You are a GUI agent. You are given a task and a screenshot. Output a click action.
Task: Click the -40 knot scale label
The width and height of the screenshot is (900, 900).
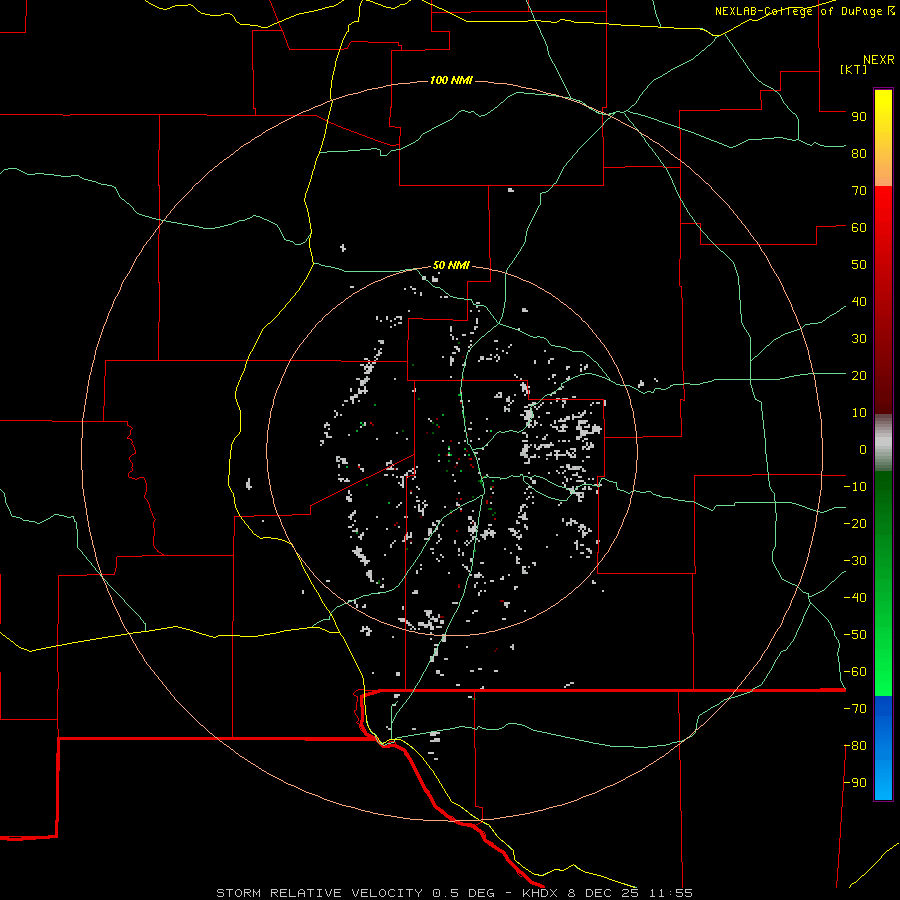tap(855, 598)
